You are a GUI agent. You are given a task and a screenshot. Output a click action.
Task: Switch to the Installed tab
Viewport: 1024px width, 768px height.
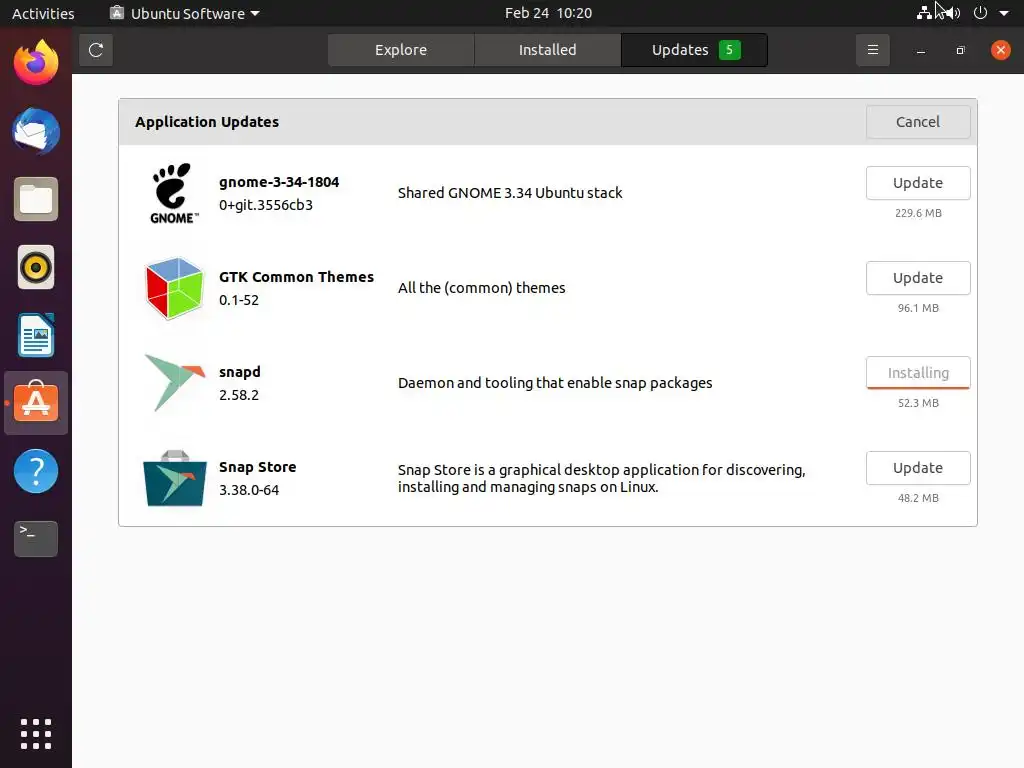pos(547,50)
